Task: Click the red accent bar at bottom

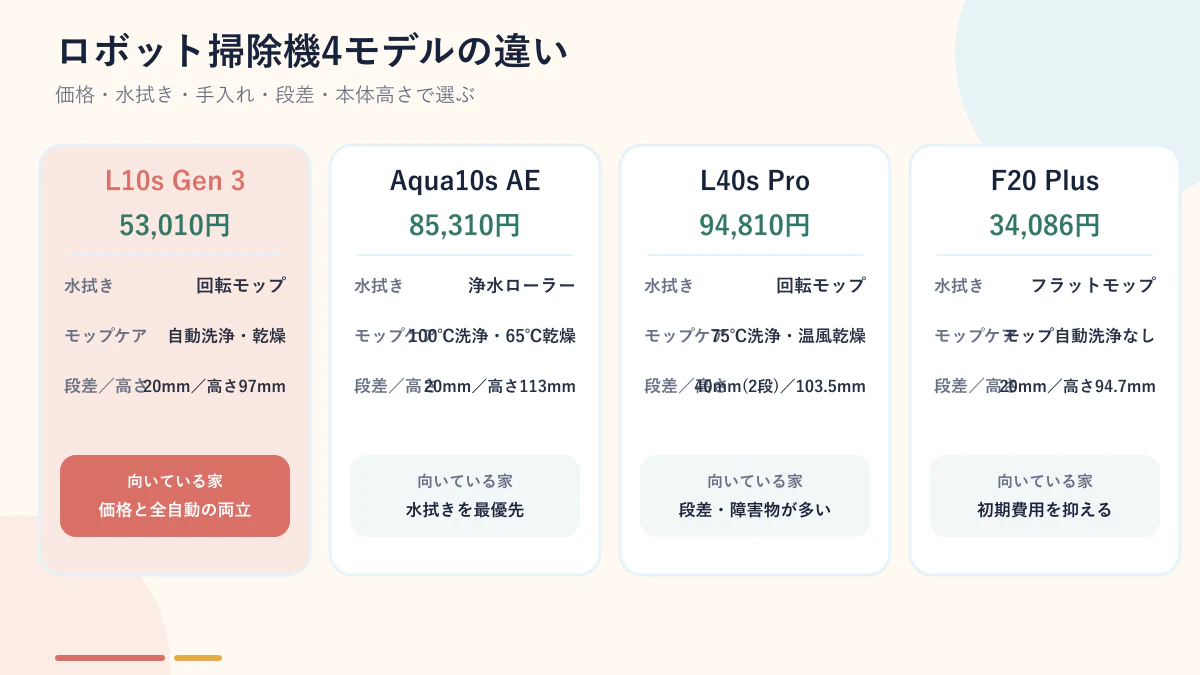Action: [x=110, y=658]
